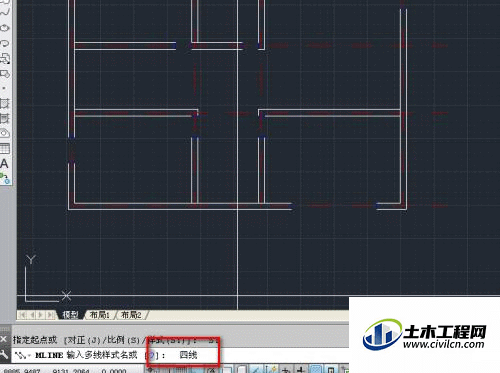Open the Hatch tool

click(x=5, y=104)
